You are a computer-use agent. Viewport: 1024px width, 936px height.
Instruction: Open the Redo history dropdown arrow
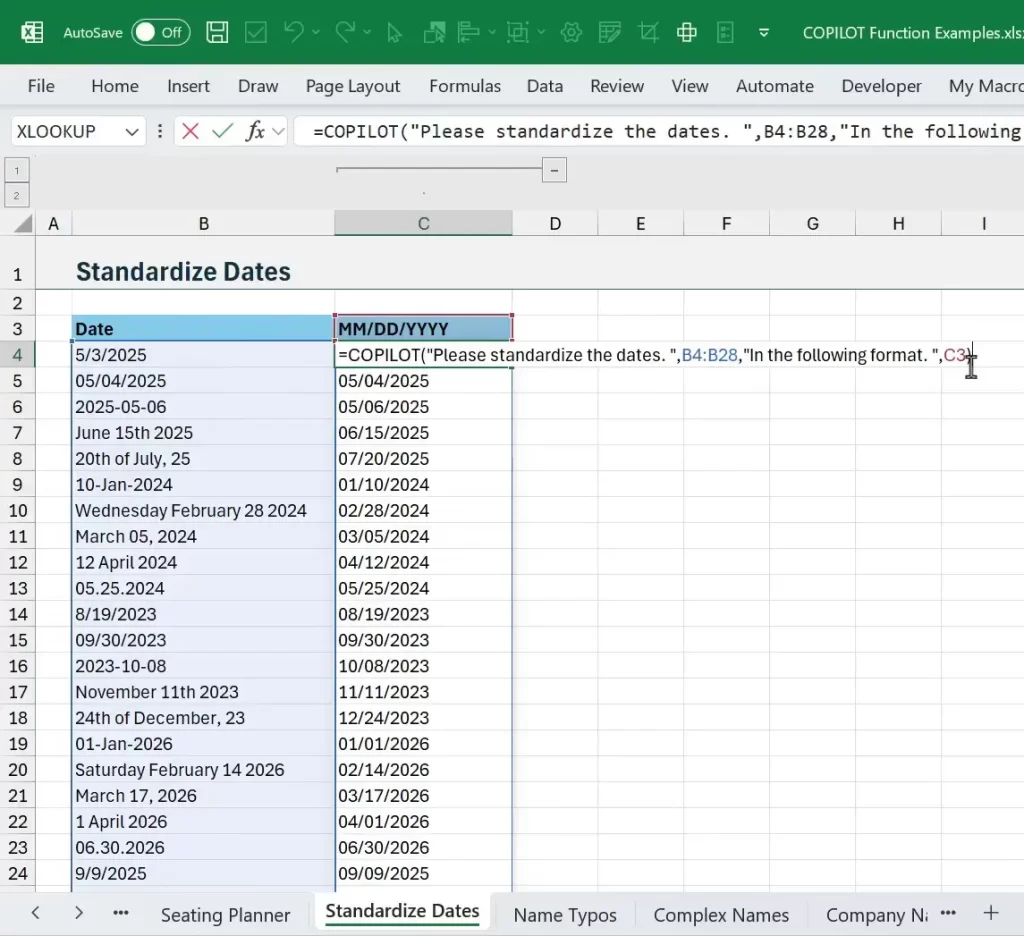[x=367, y=32]
